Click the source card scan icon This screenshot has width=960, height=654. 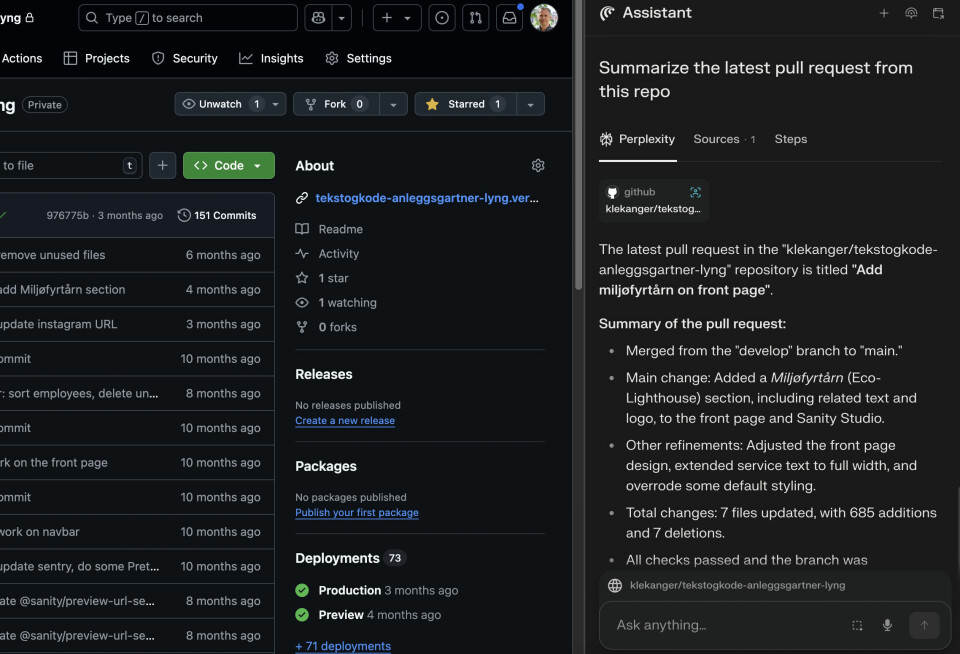[696, 192]
